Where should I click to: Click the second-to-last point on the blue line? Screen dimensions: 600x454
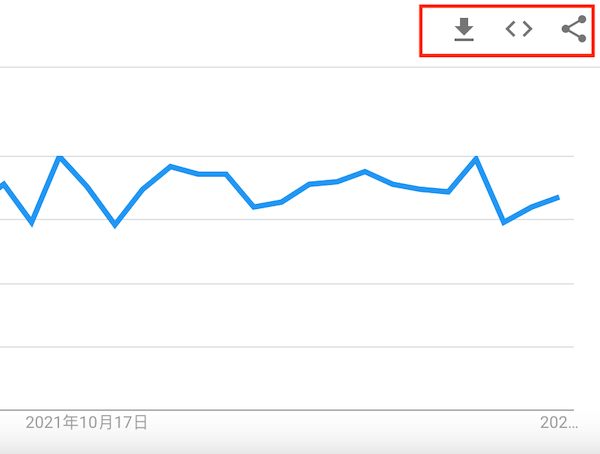tap(532, 207)
